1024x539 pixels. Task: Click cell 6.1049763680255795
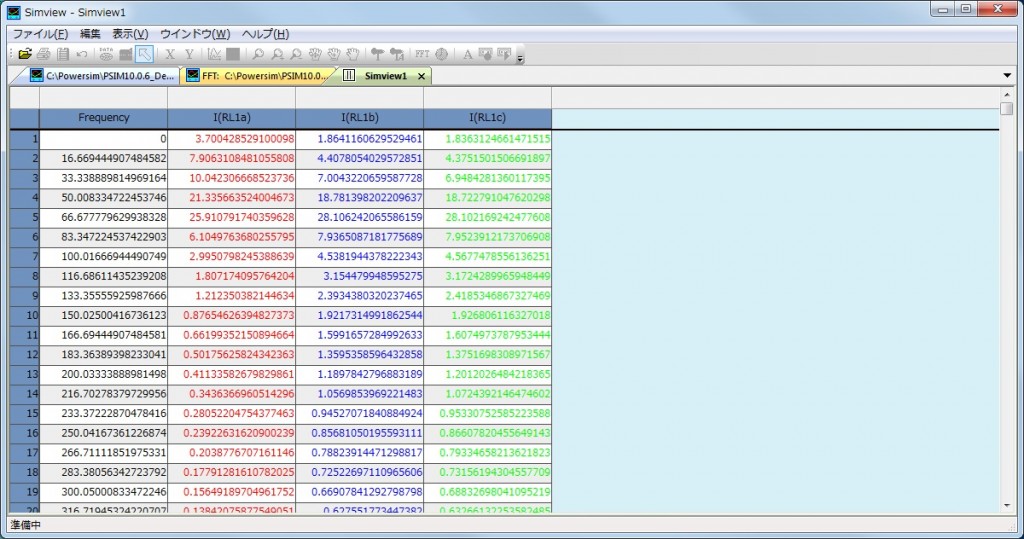click(231, 237)
